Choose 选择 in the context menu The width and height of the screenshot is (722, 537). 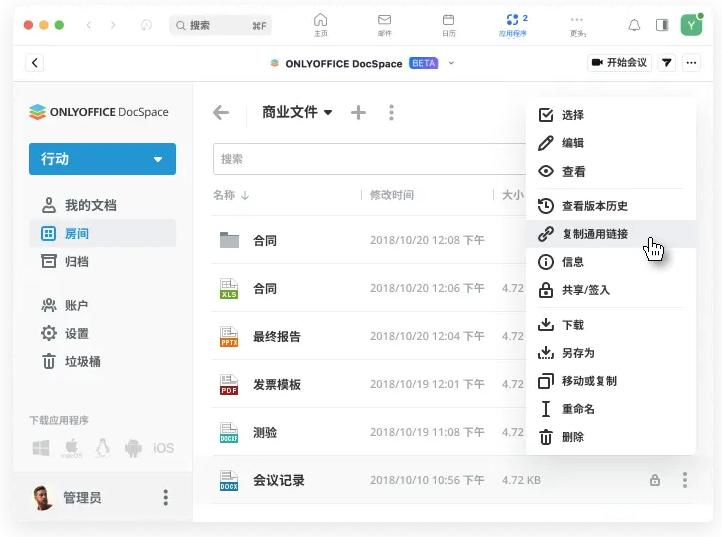click(x=611, y=115)
